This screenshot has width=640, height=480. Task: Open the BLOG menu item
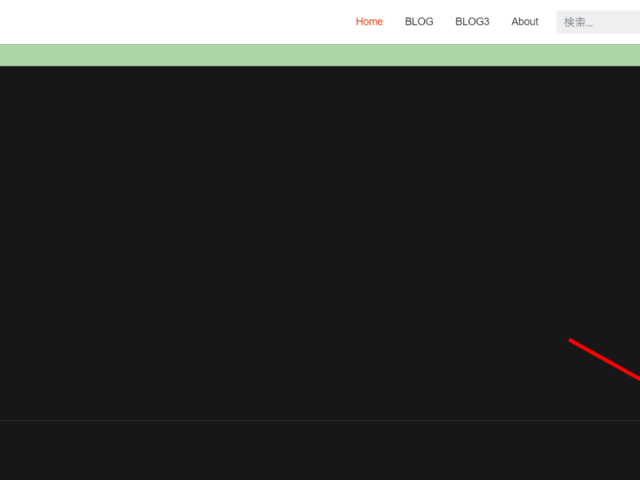click(419, 22)
